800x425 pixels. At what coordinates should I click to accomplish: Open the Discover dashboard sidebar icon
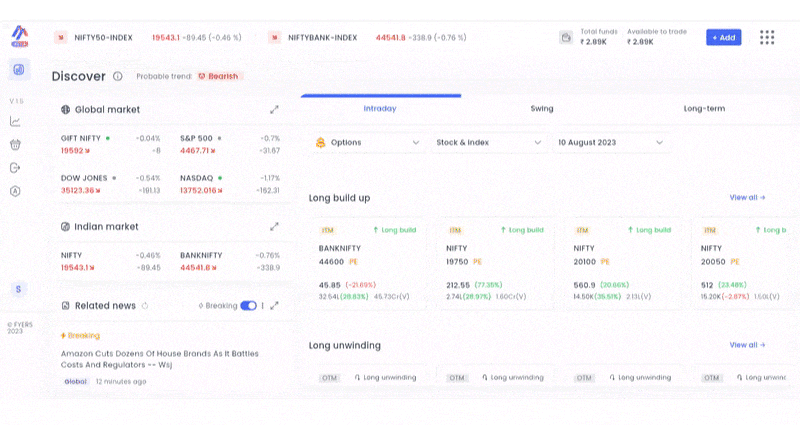pyautogui.click(x=19, y=69)
